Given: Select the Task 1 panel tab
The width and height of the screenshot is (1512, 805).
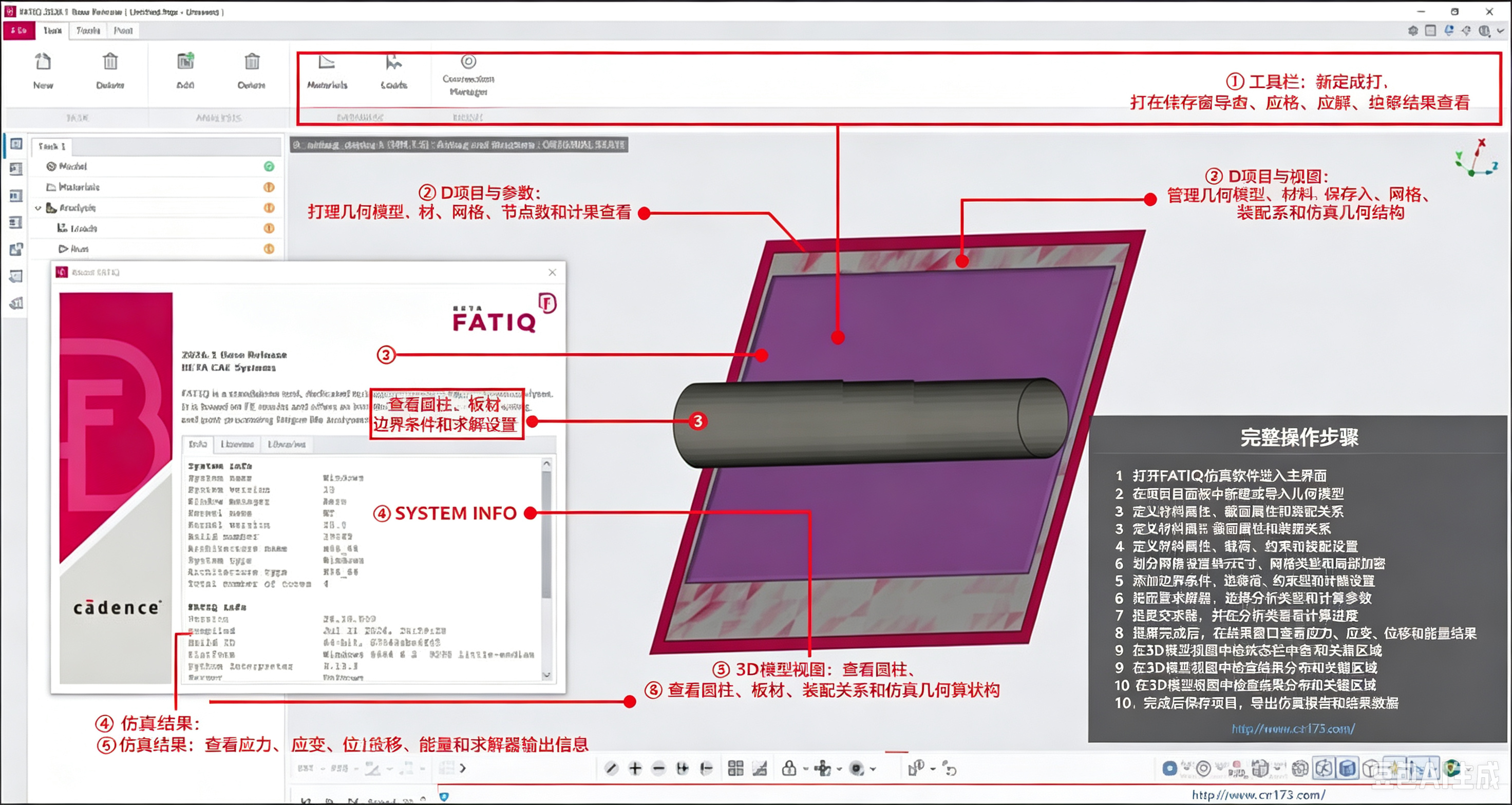Looking at the screenshot, I should 52,146.
